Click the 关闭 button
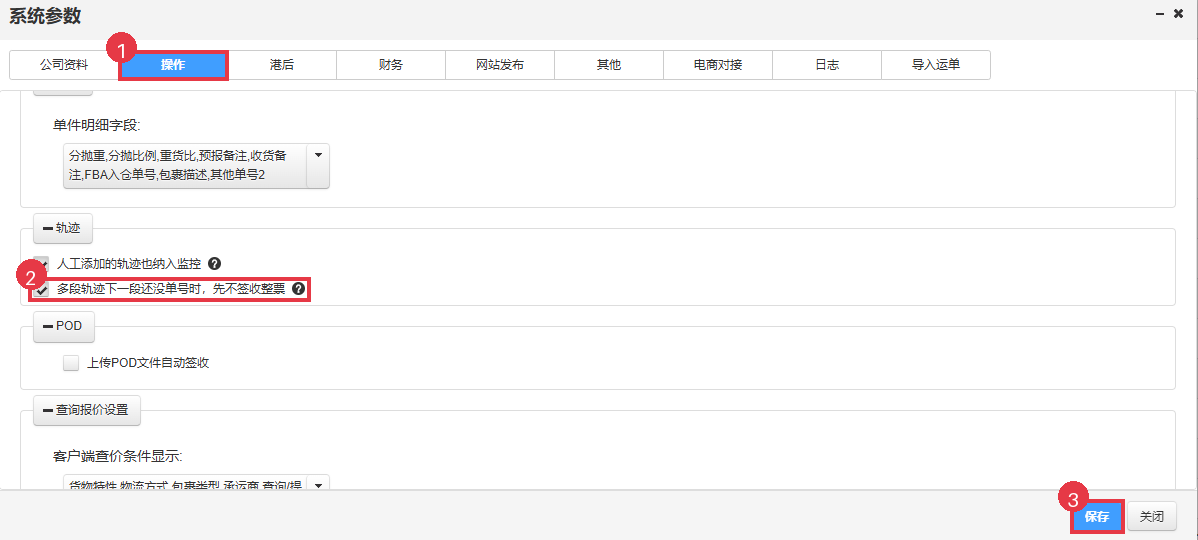This screenshot has width=1198, height=540. click(1153, 516)
